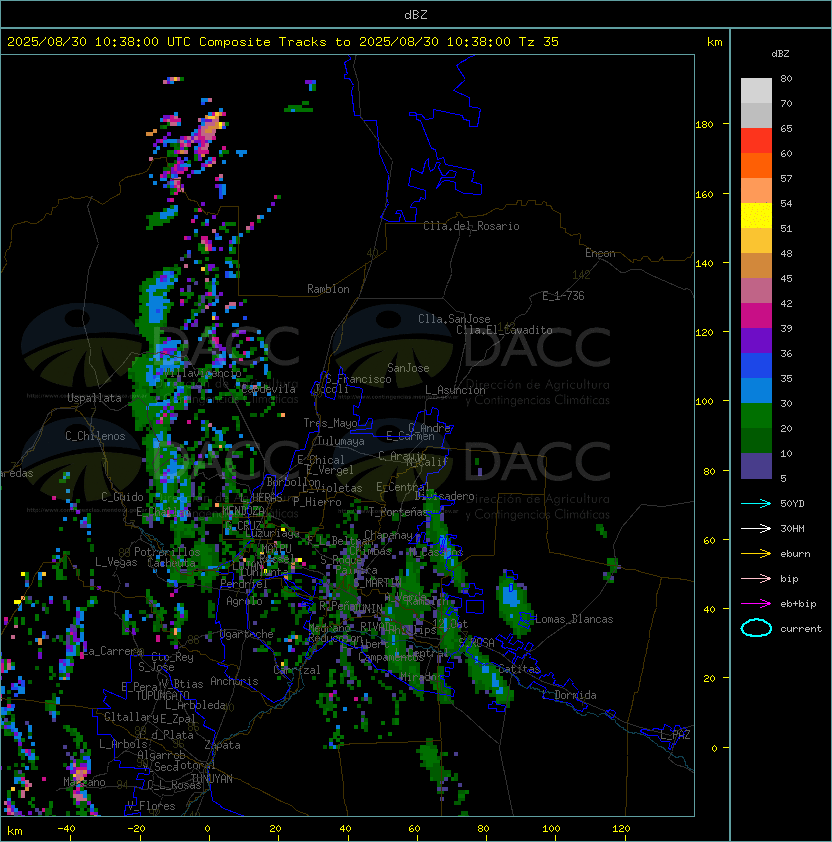This screenshot has height=842, width=832.
Task: Click the Anchoris label
Action: (234, 681)
